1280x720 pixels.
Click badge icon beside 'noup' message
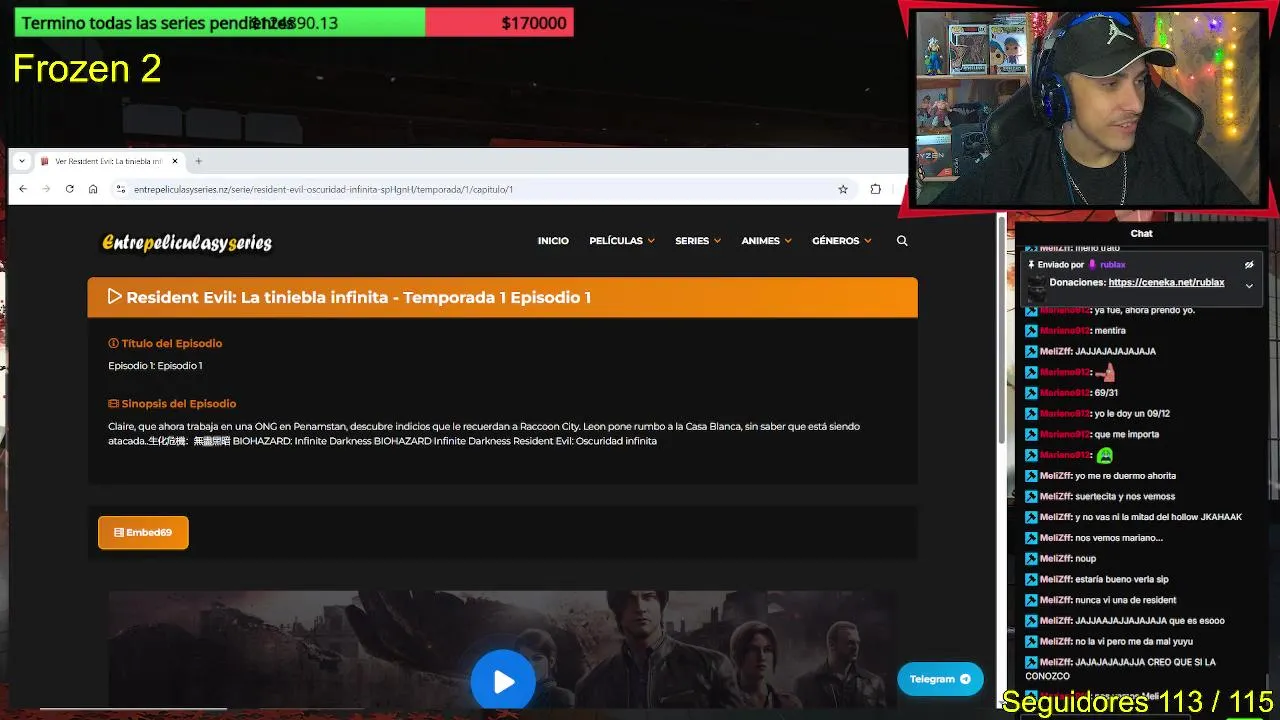pyautogui.click(x=1031, y=559)
